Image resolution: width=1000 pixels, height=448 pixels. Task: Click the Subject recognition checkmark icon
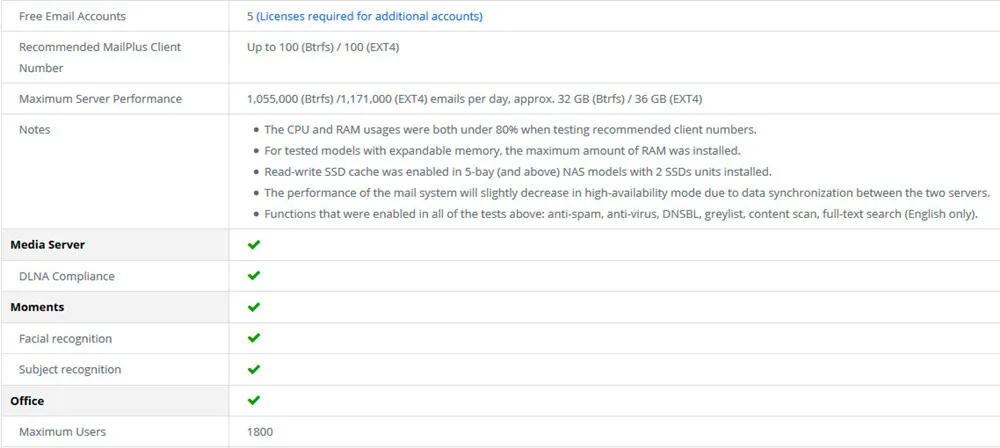click(x=254, y=369)
